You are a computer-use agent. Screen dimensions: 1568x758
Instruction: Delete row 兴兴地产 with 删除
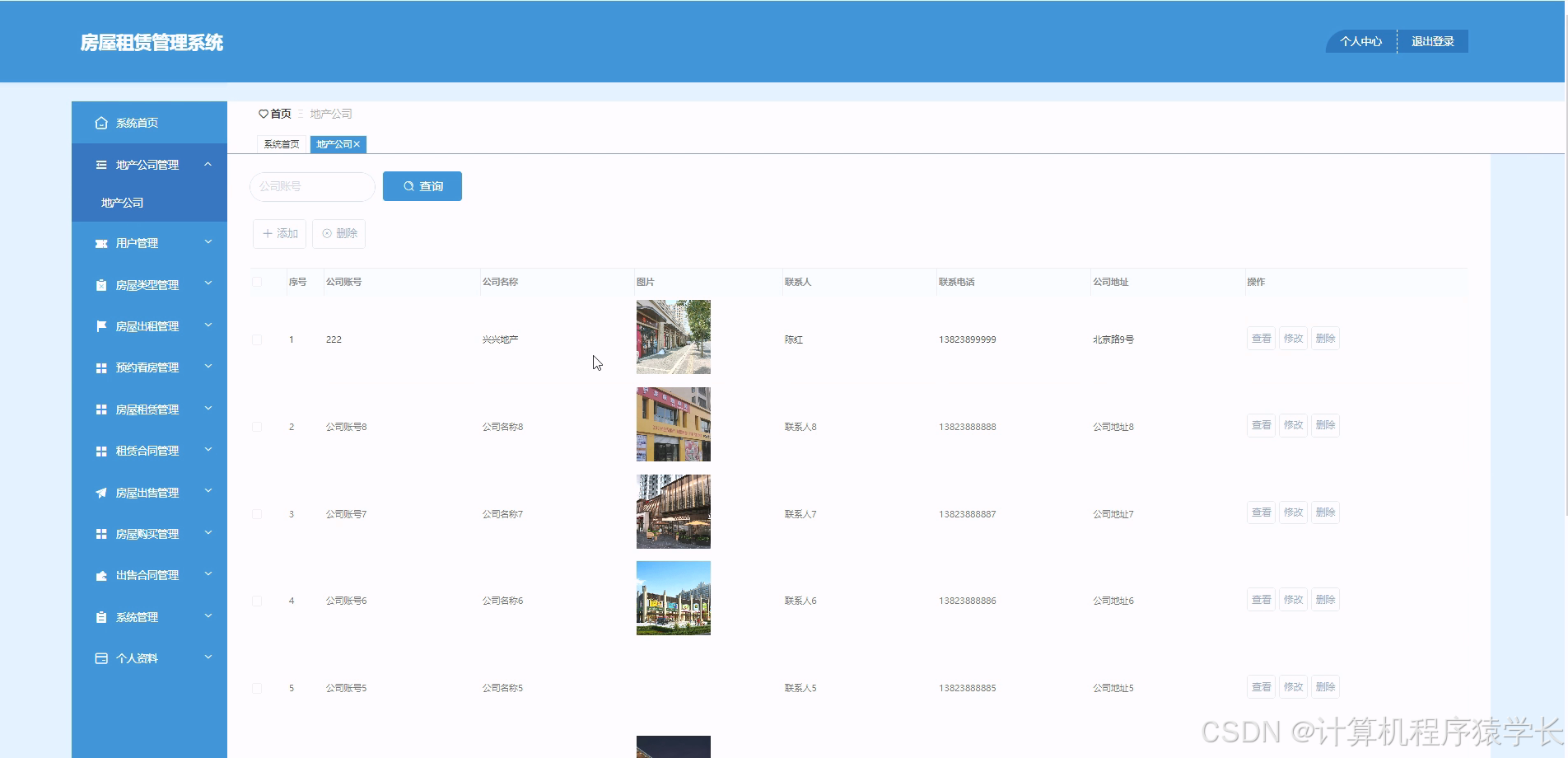(x=1325, y=339)
